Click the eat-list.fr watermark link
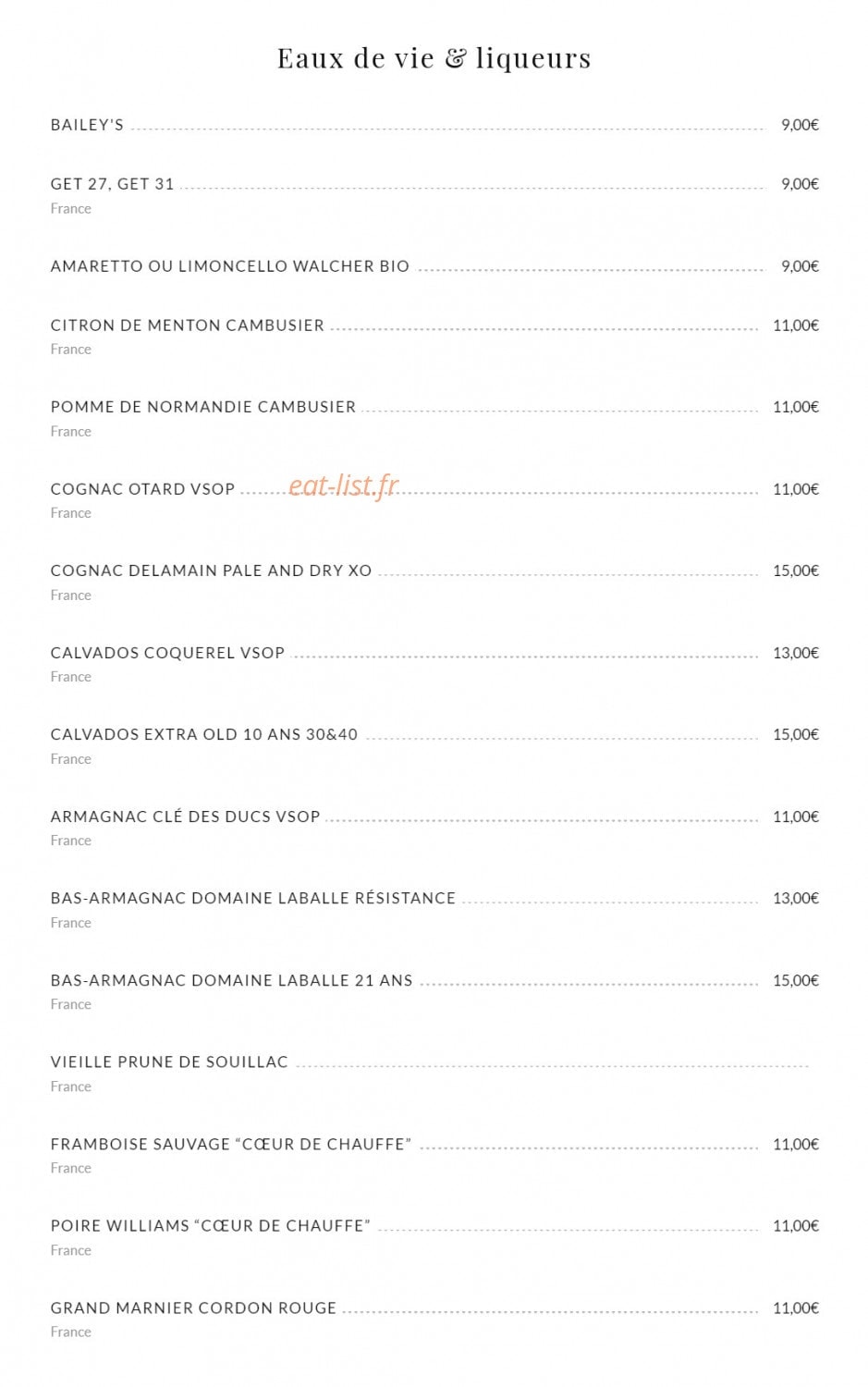This screenshot has width=868, height=1387. [344, 485]
